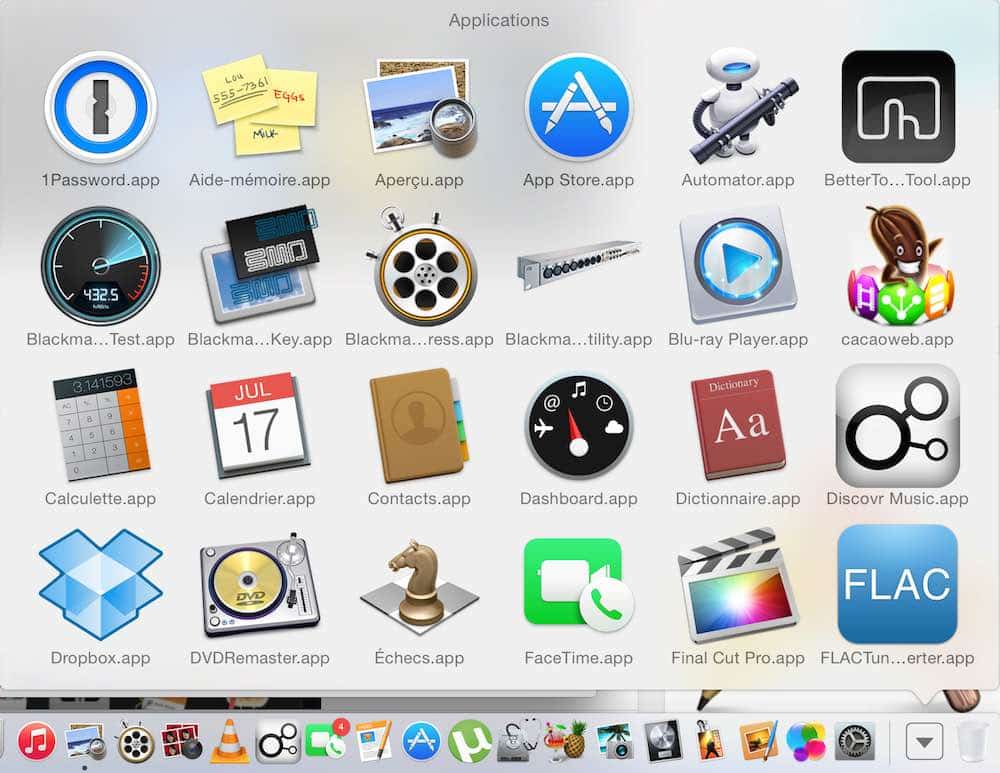Collapse the Applications stack arrow in the Dock
1000x773 pixels.
[x=925, y=742]
